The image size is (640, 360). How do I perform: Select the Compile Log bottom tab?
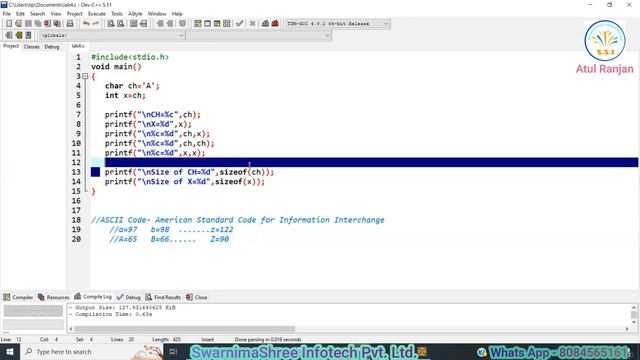(93, 297)
